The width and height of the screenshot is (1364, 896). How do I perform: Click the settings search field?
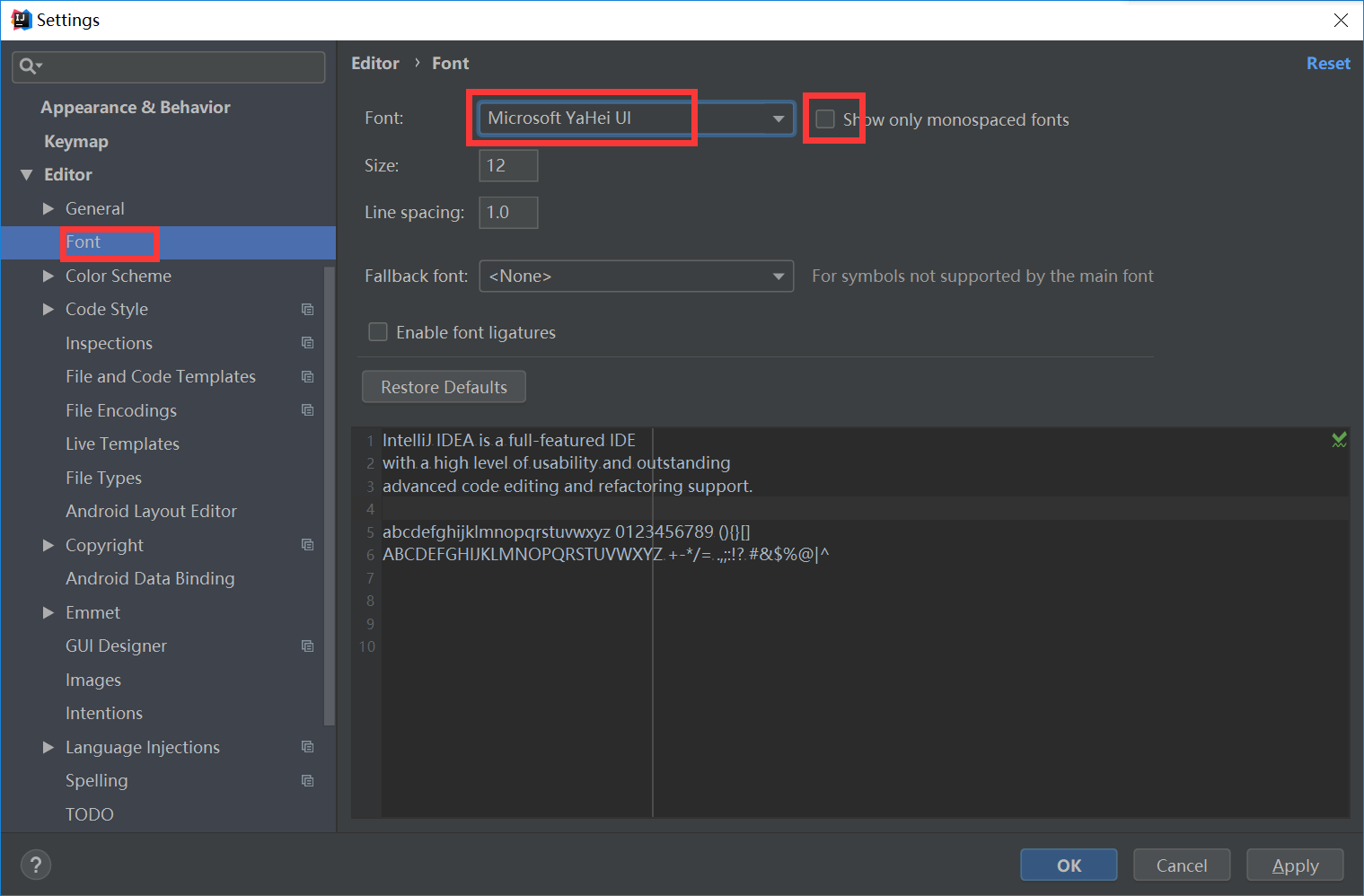pos(169,66)
